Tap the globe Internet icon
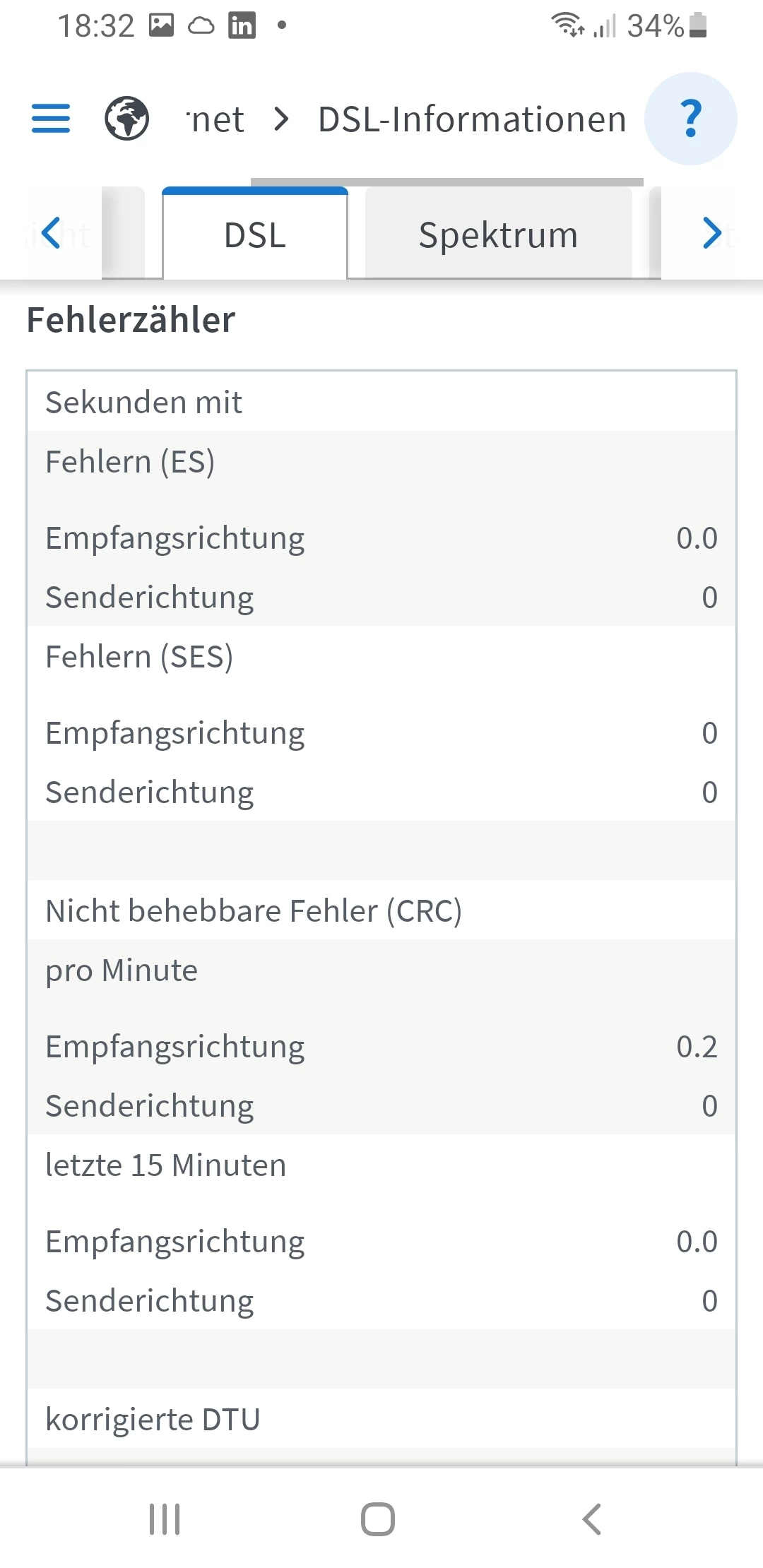 click(x=126, y=119)
